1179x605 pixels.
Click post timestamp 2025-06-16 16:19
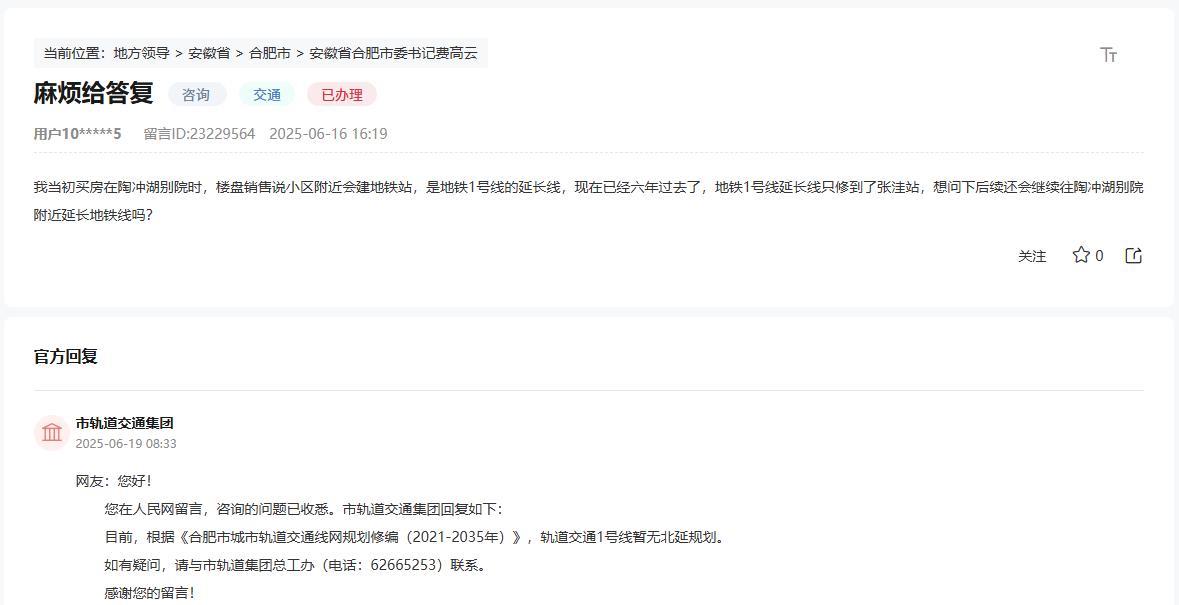pos(328,134)
